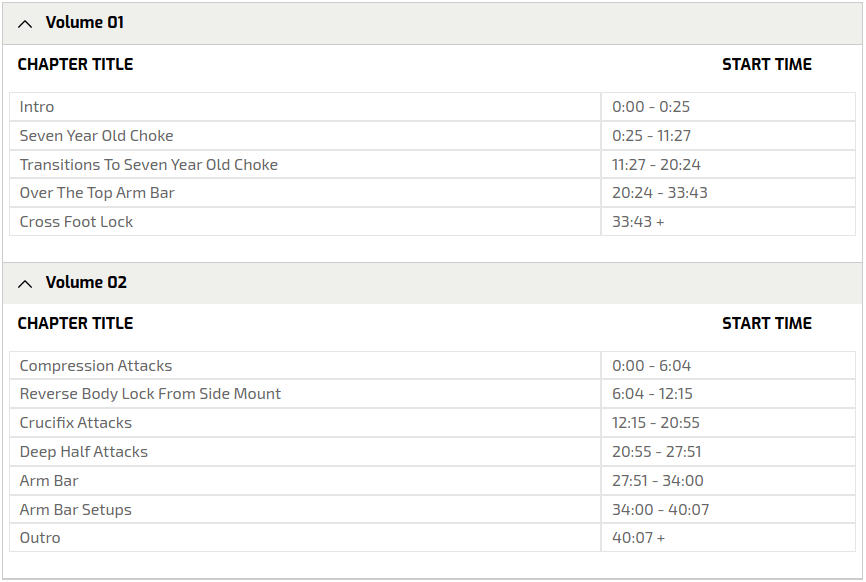Select the Cross Foot Lock chapter
The image size is (866, 582).
(x=76, y=222)
